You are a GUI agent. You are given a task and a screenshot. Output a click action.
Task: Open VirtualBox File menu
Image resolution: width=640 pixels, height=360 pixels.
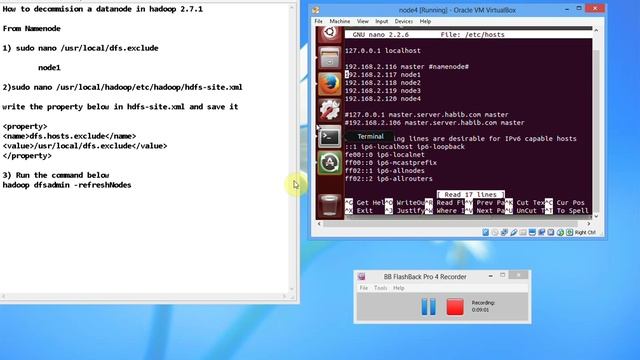coord(318,21)
